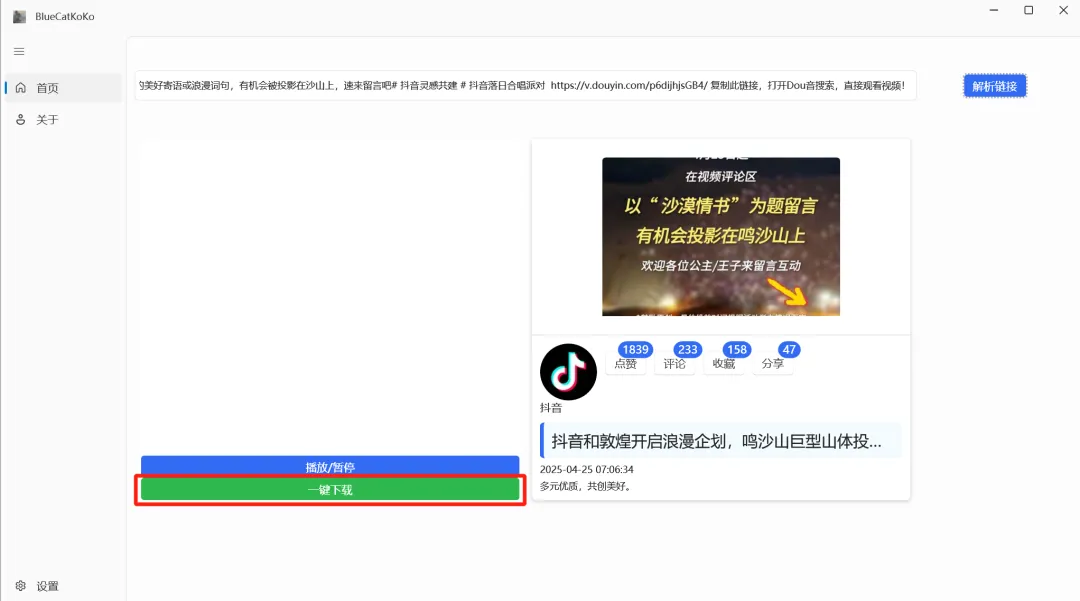Screen dimensions: 1080x601
Task: Click the signature text 多元优质，共创美好。
Action: (586, 486)
